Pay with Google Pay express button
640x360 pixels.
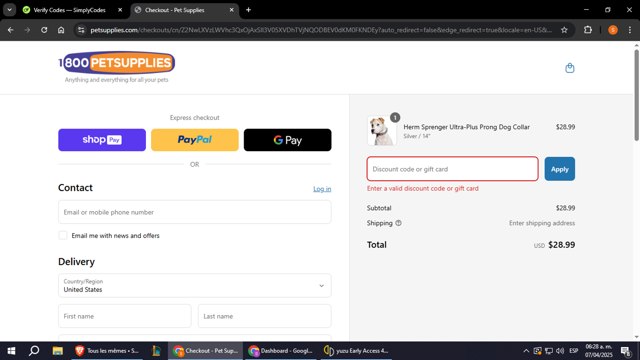pyautogui.click(x=288, y=140)
